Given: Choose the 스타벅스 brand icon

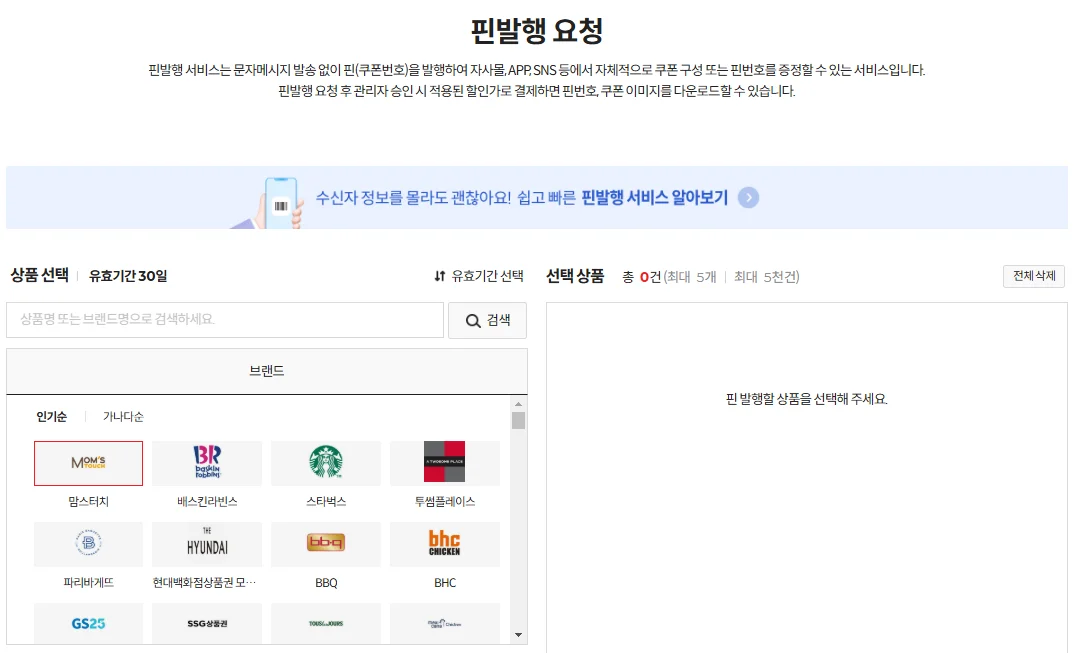Looking at the screenshot, I should 326,463.
